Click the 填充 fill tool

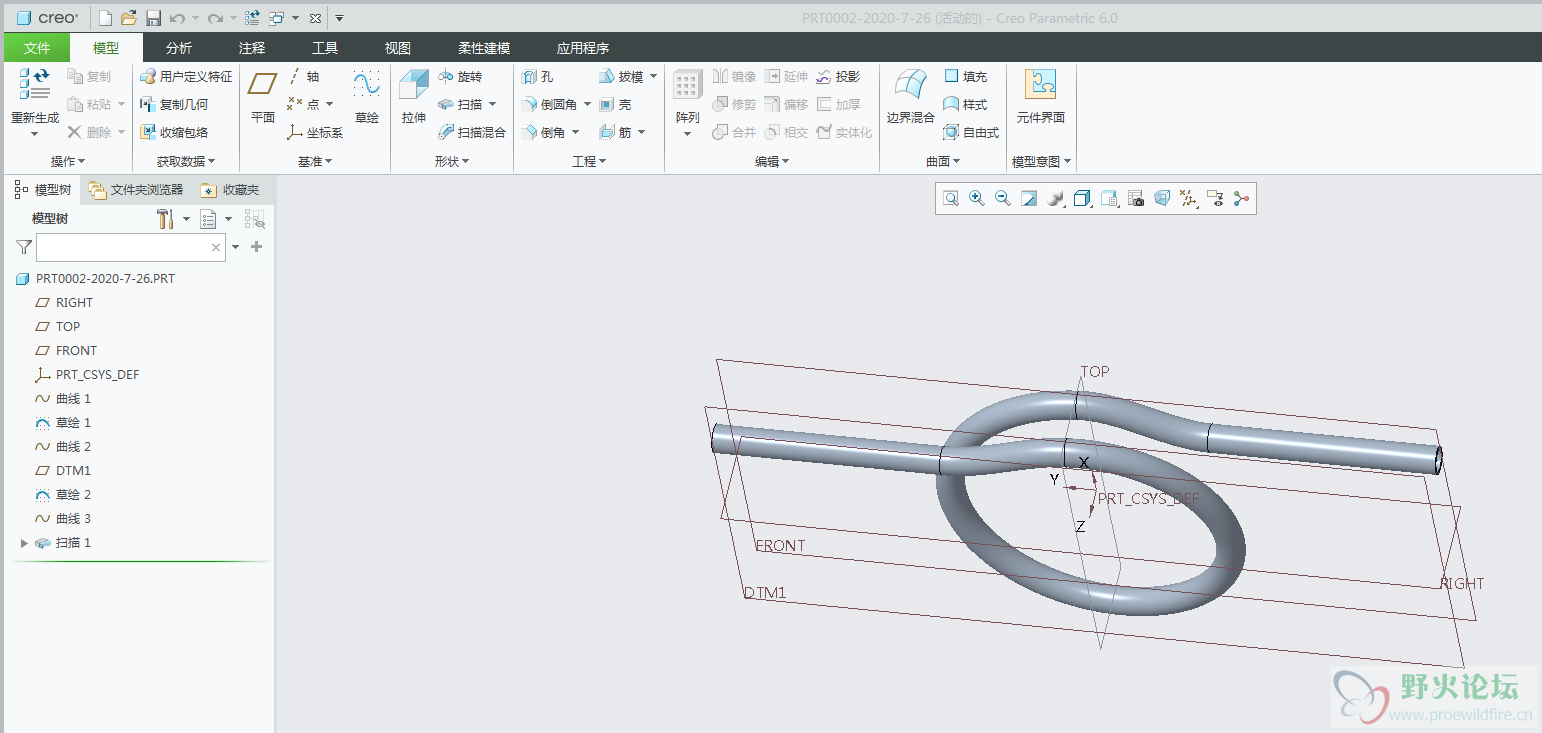pyautogui.click(x=965, y=76)
